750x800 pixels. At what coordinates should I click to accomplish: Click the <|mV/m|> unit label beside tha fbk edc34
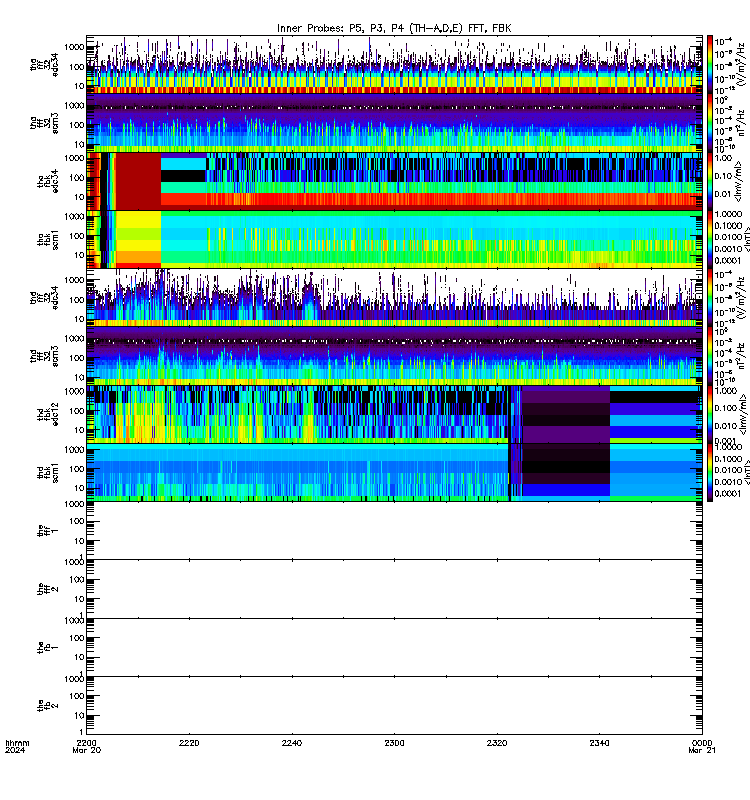pyautogui.click(x=740, y=182)
